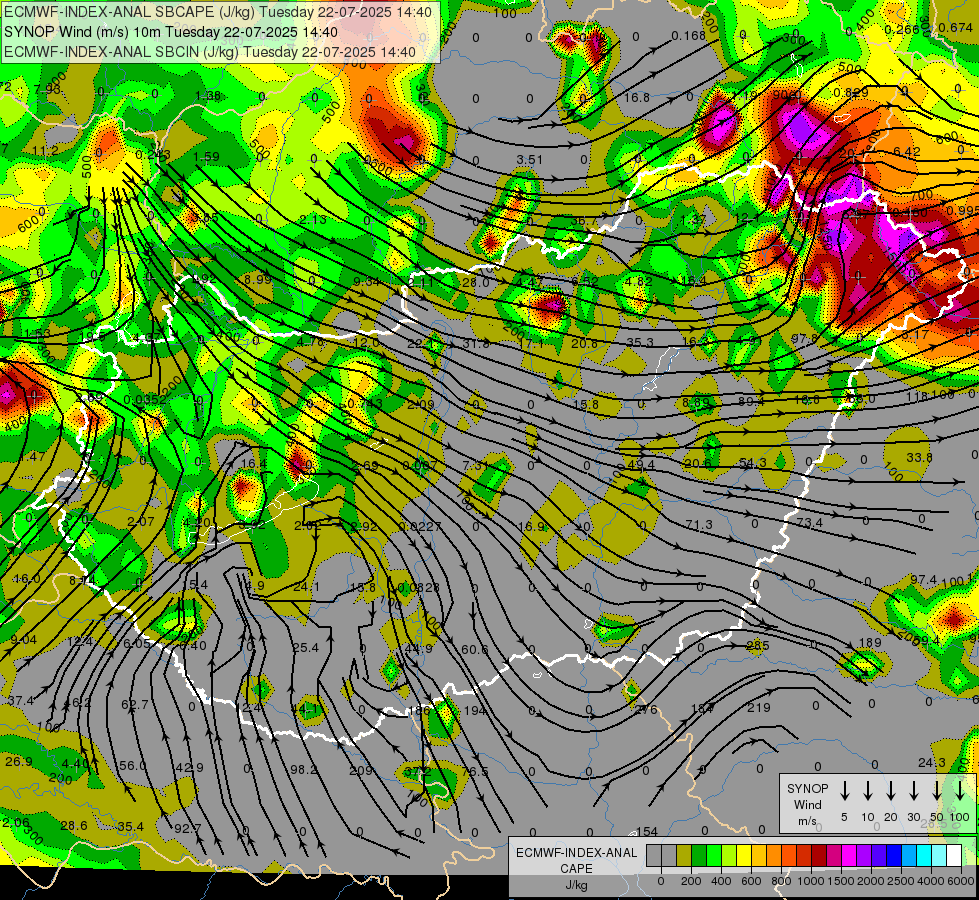Click the CIN value 36.7 on the map
Viewport: 979px width, 900px height.
click(584, 220)
